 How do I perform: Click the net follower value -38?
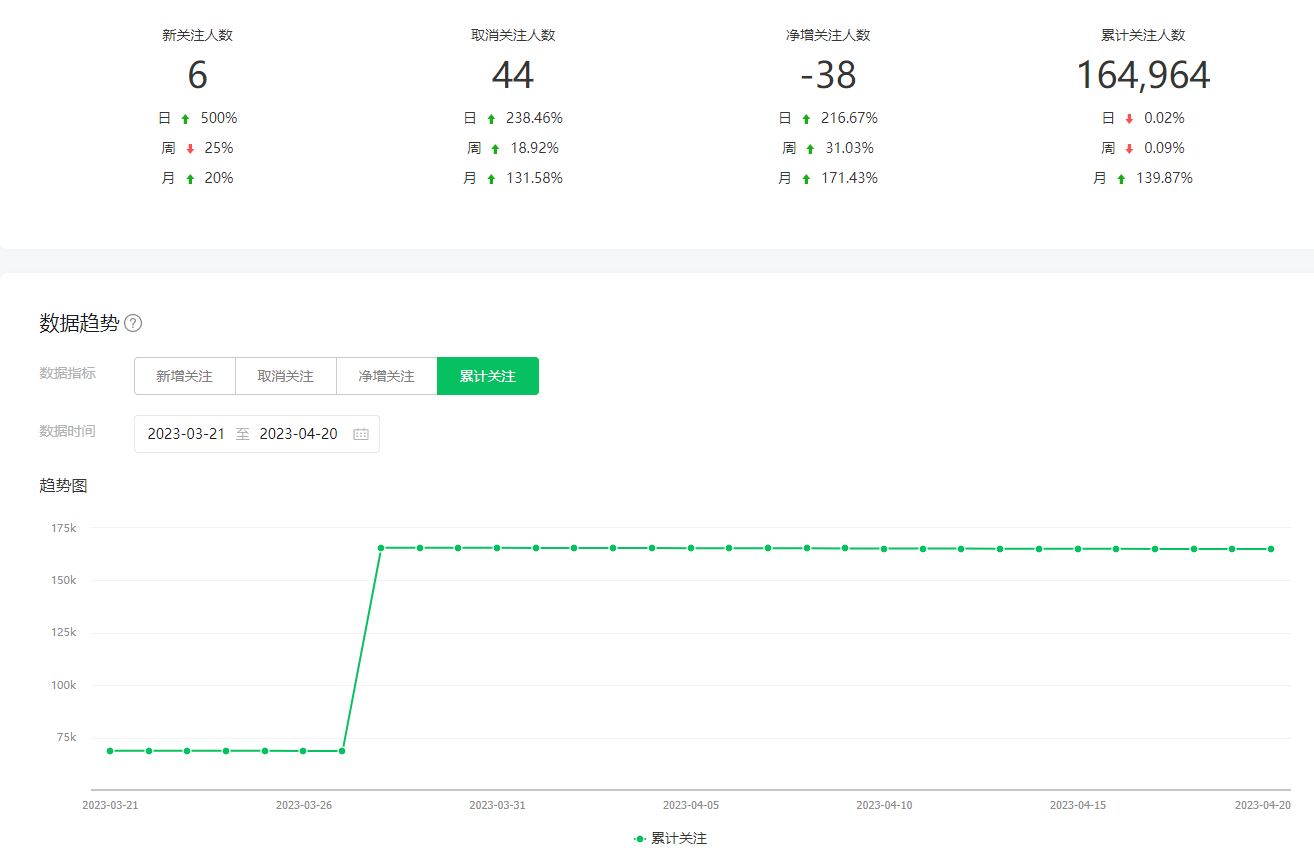(828, 76)
